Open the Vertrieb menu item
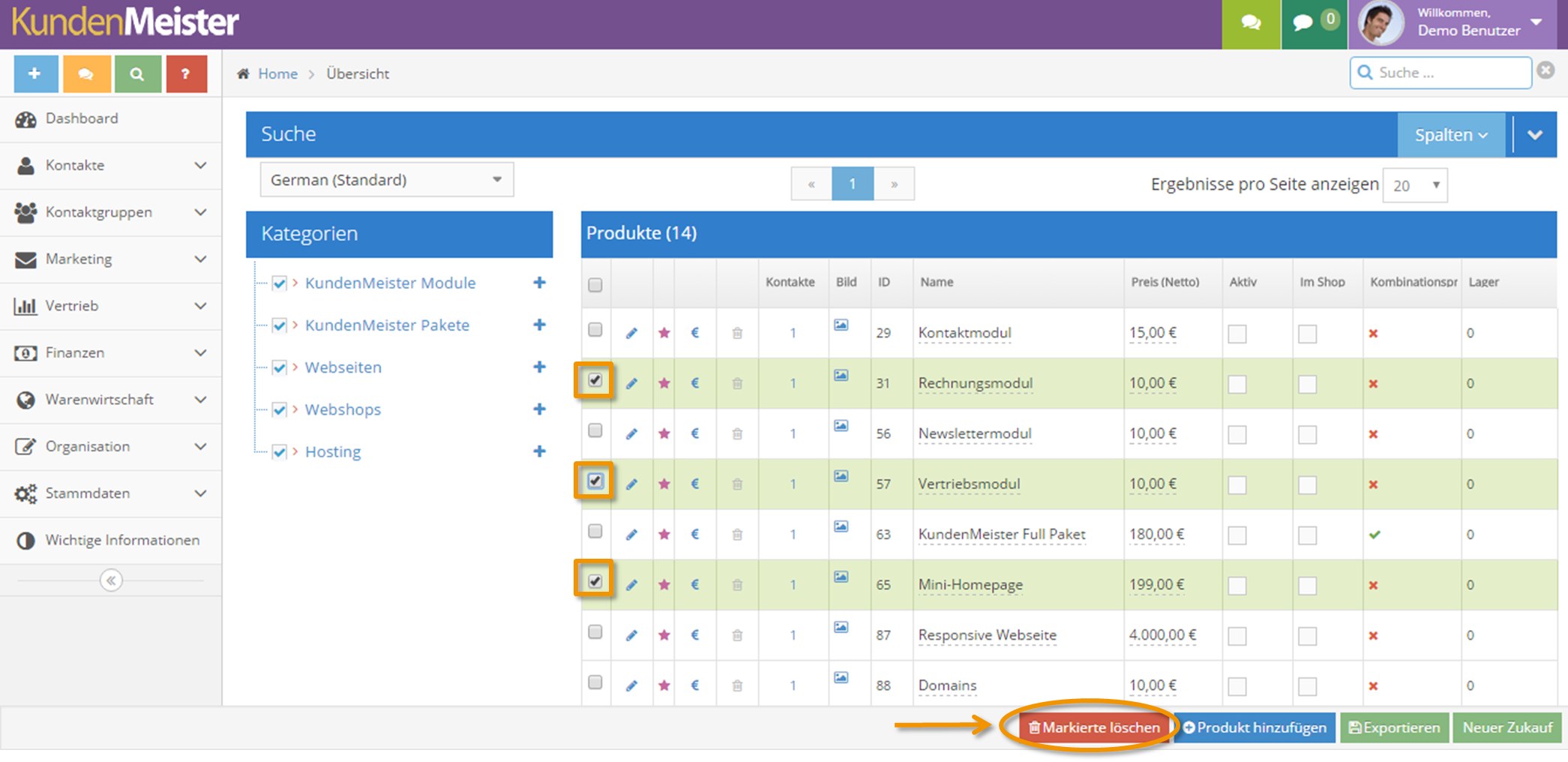 coord(111,305)
